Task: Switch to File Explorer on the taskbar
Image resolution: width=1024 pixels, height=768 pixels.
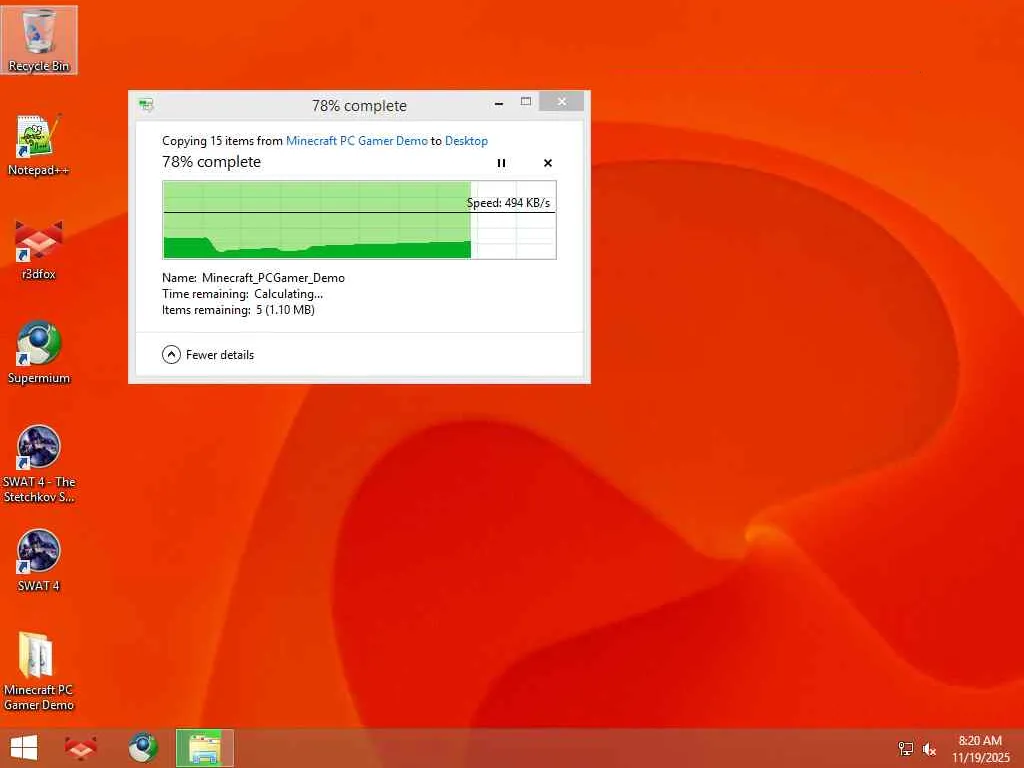Action: [204, 748]
